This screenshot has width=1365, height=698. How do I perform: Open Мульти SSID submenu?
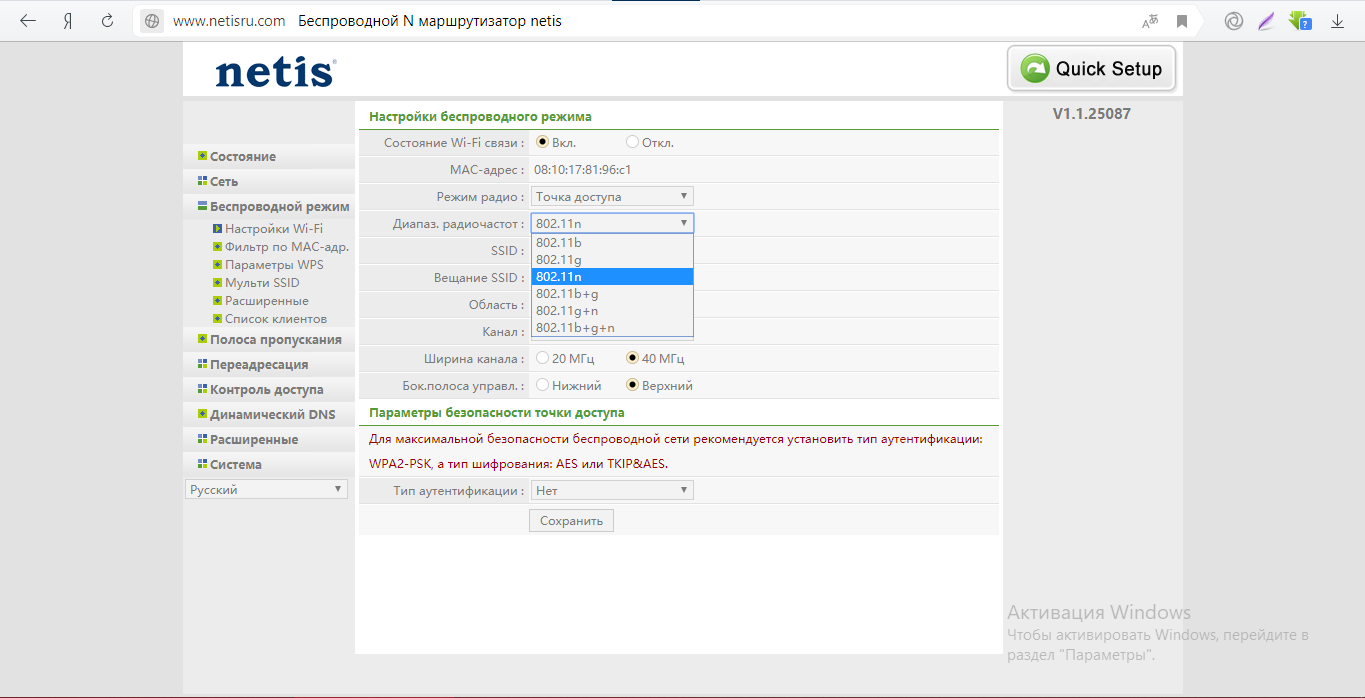pyautogui.click(x=262, y=283)
